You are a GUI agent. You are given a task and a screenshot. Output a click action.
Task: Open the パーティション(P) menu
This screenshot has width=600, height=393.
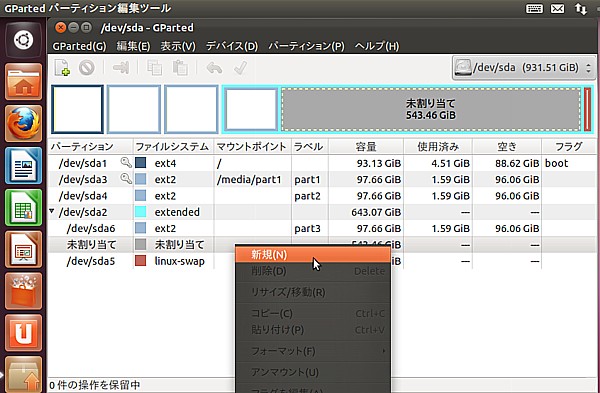307,46
